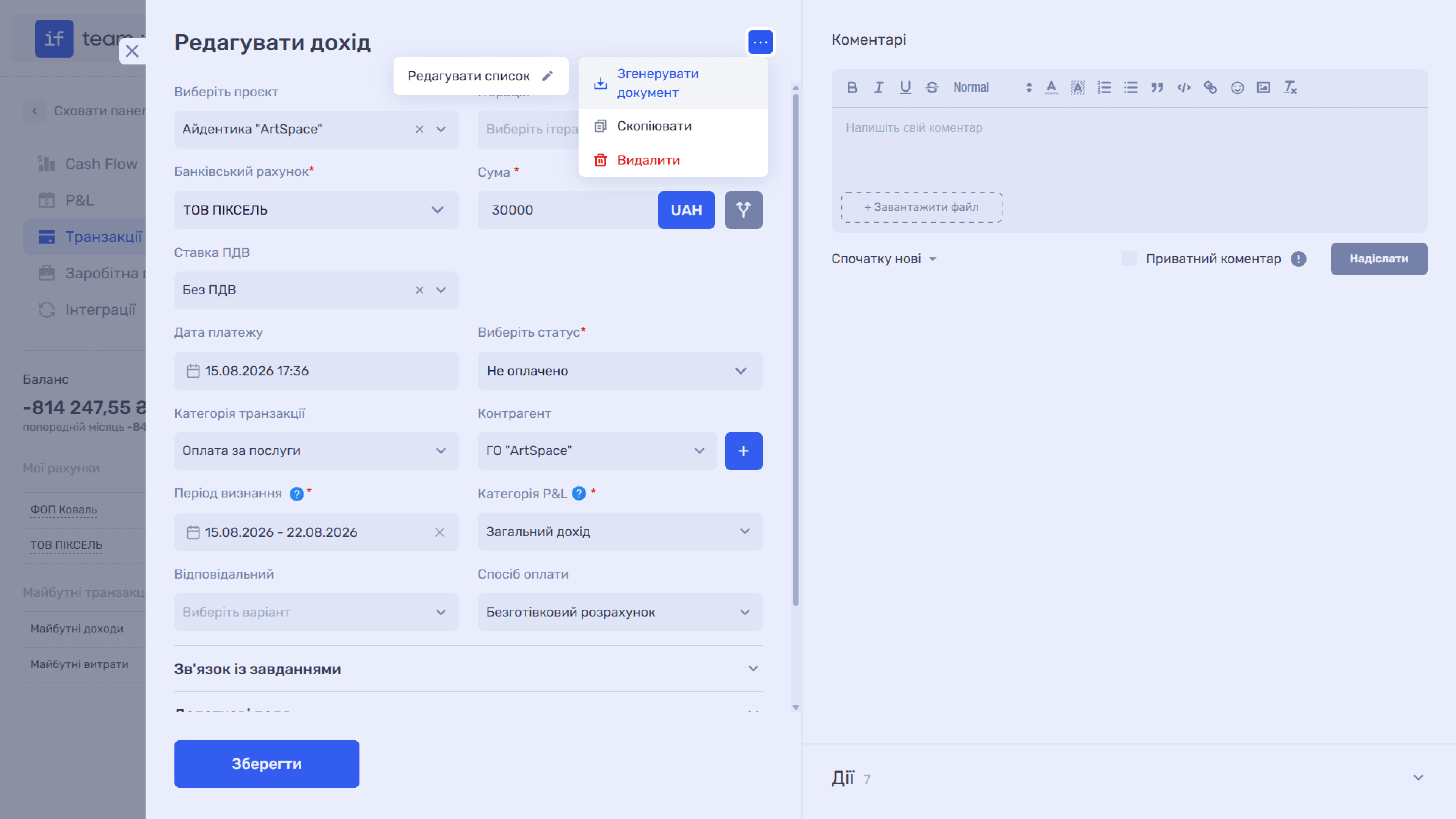Click the help icon next to Період визнання
Viewport: 1456px width, 819px height.
(x=296, y=494)
